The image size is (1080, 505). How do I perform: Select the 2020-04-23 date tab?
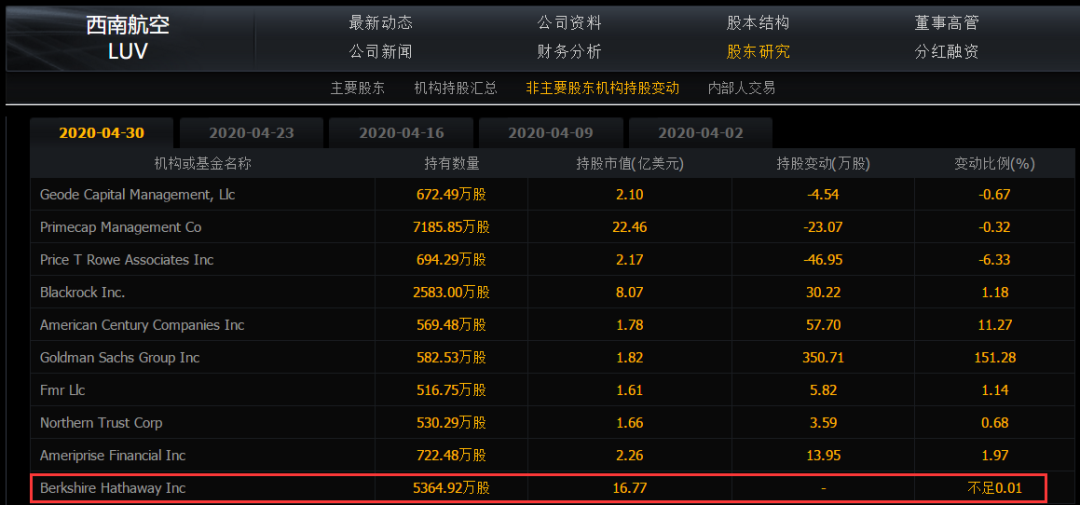pos(251,133)
